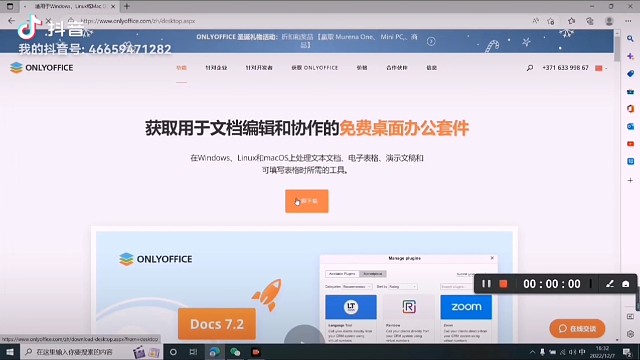Click the ONLYOFFICE logo in the header
This screenshot has width=640, height=360.
pos(42,68)
